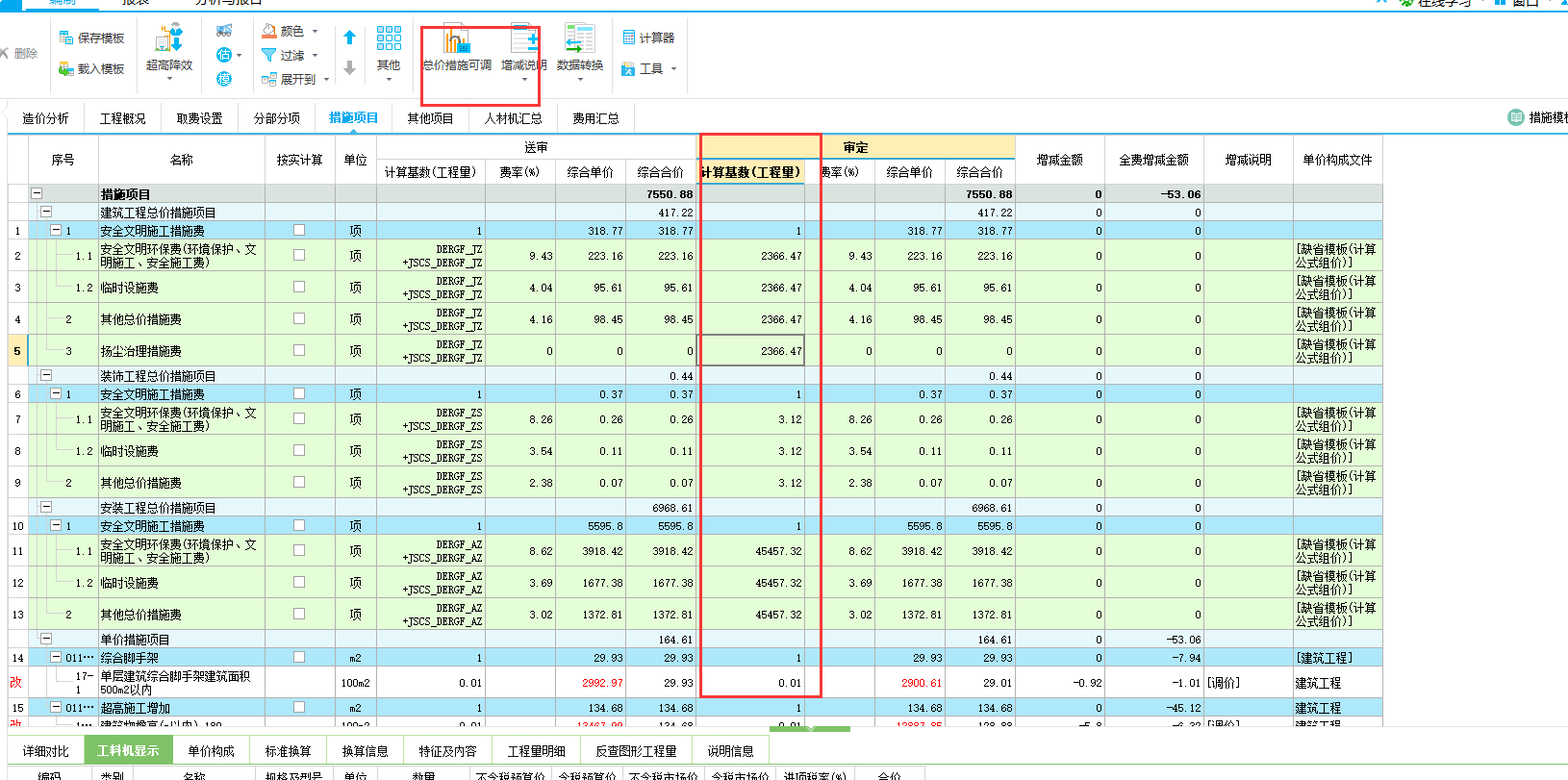
Task: Move row down with gray arrow
Action: coord(350,67)
